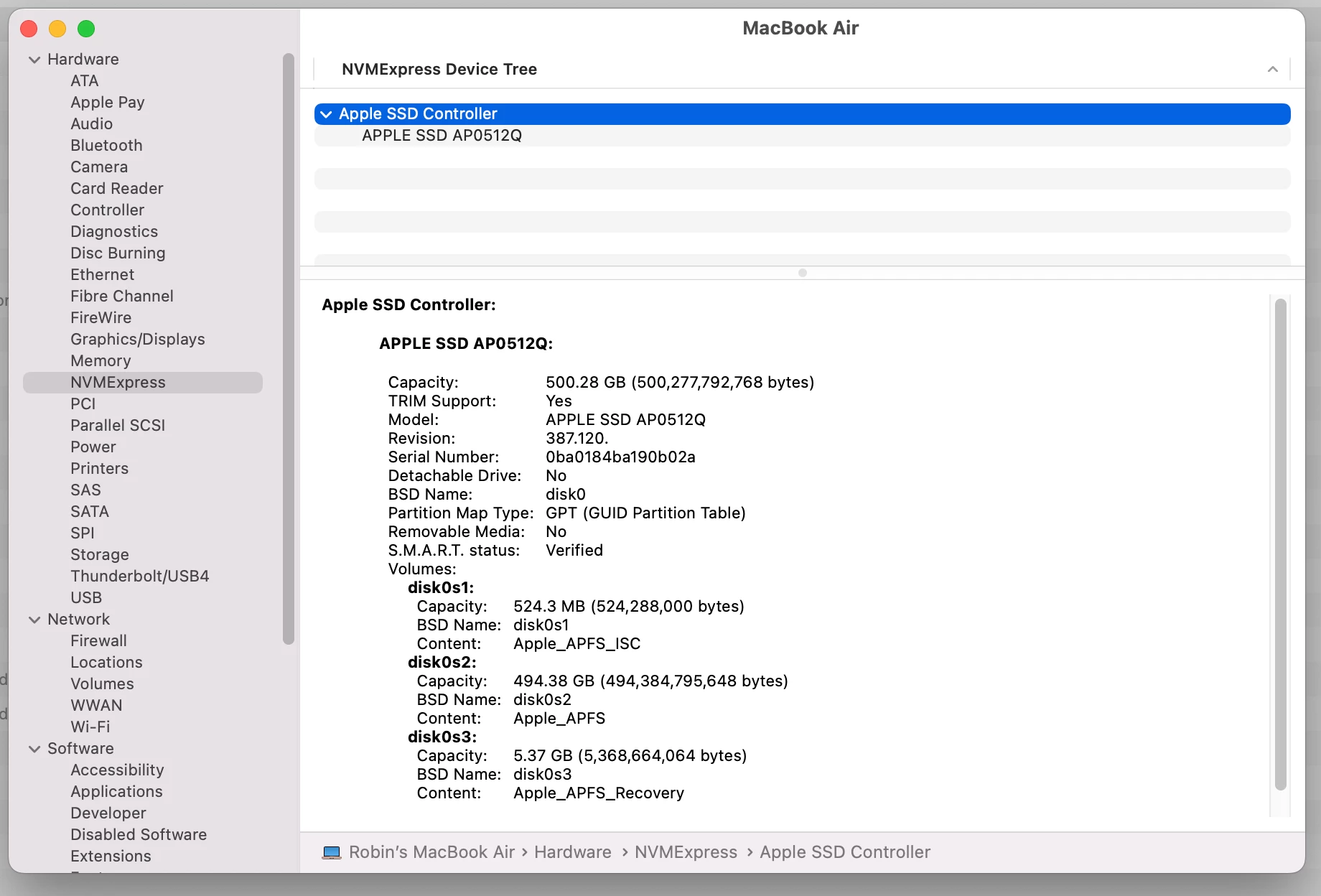This screenshot has height=896, width=1321.
Task: Click Apple_APFS_Recovery content value
Action: [x=599, y=793]
